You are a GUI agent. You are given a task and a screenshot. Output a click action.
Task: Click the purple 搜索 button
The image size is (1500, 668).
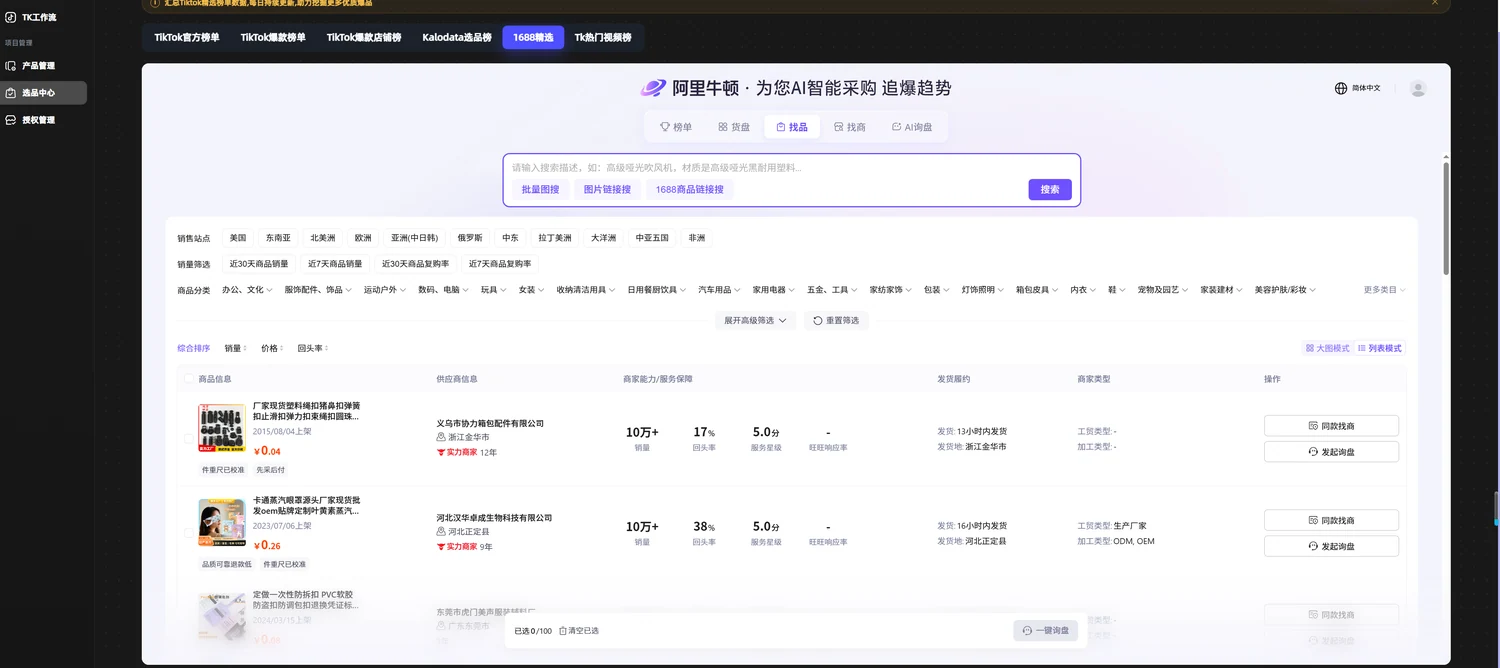[x=1050, y=189]
